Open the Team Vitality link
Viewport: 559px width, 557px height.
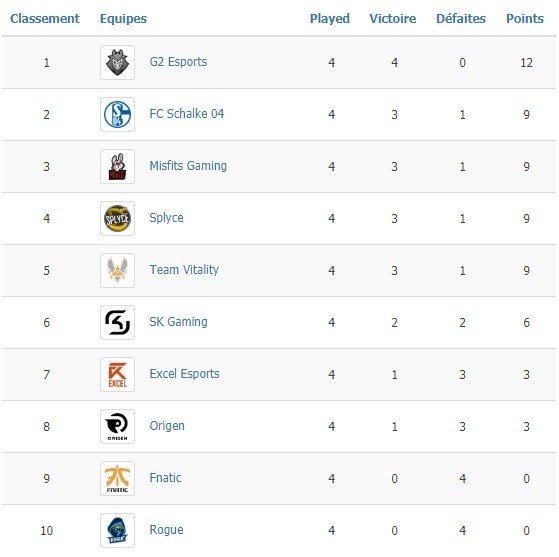click(184, 270)
